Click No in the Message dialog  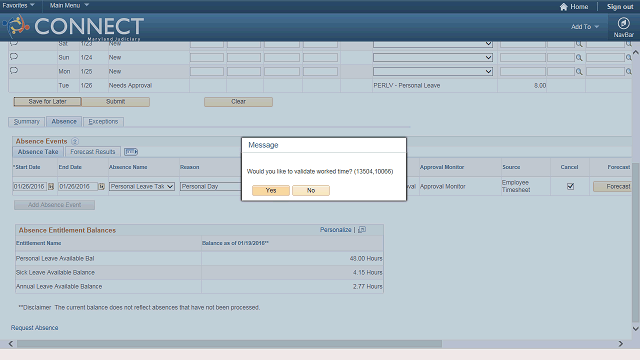tap(311, 190)
